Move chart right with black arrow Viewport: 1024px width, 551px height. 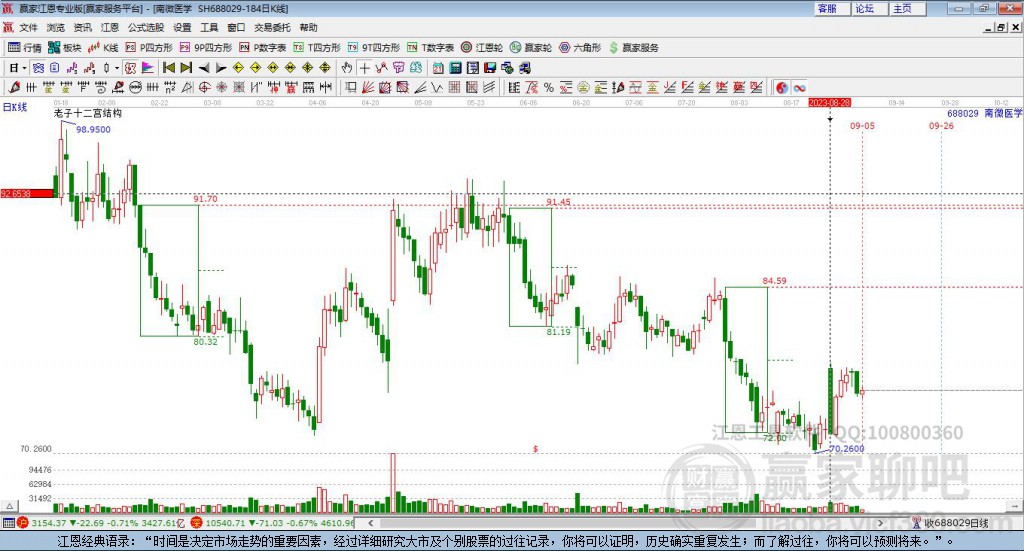click(x=221, y=68)
